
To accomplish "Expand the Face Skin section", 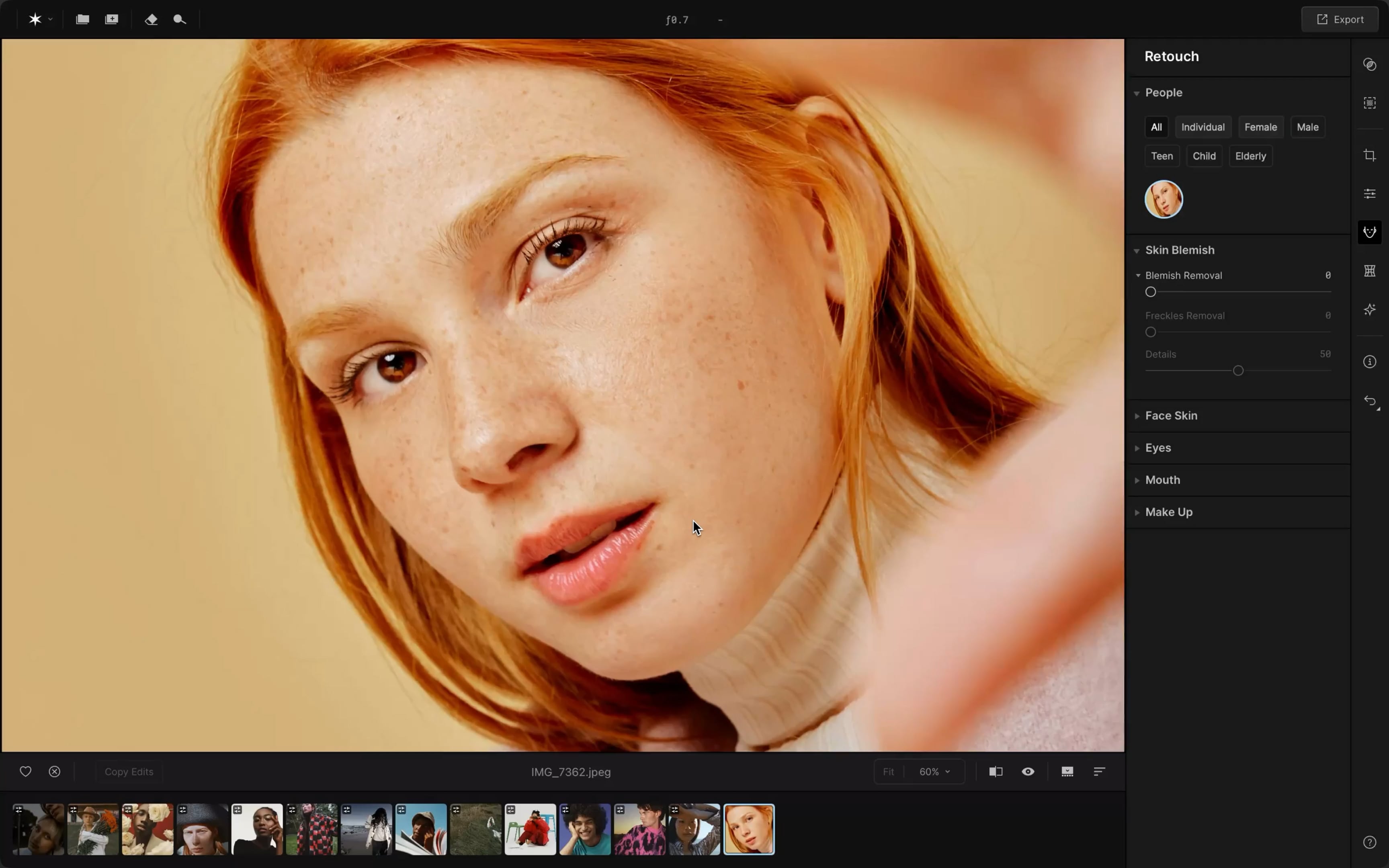I will click(x=1171, y=416).
